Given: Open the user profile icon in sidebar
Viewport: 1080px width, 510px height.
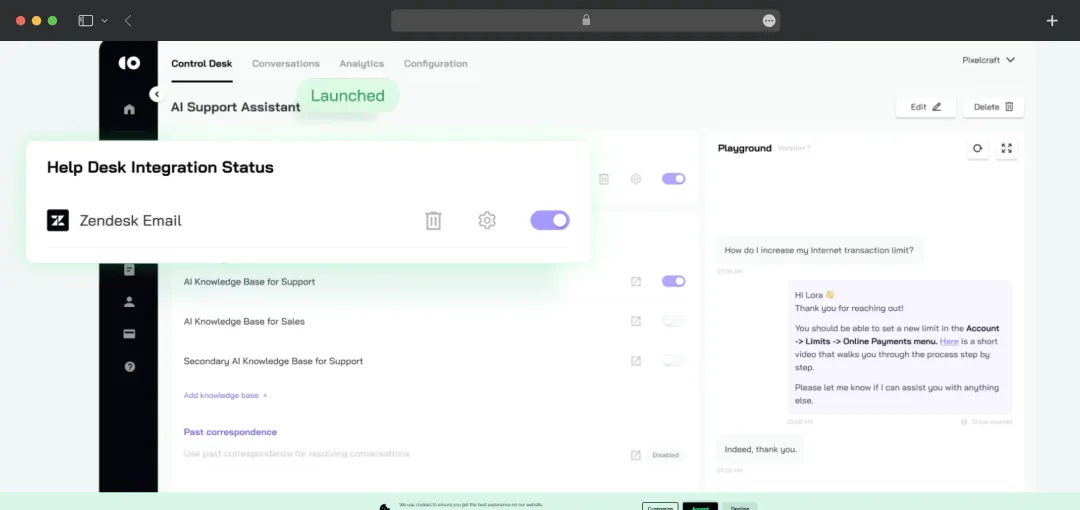Looking at the screenshot, I should [129, 302].
